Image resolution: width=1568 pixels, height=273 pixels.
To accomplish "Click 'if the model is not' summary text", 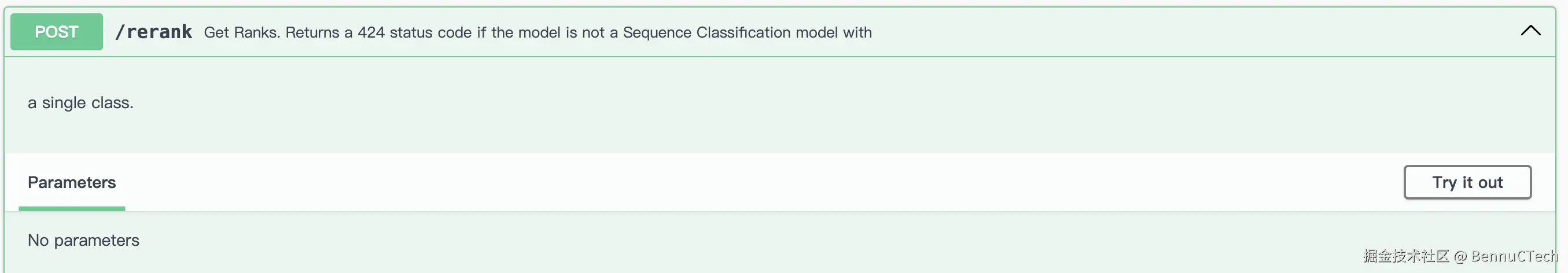I will [547, 32].
